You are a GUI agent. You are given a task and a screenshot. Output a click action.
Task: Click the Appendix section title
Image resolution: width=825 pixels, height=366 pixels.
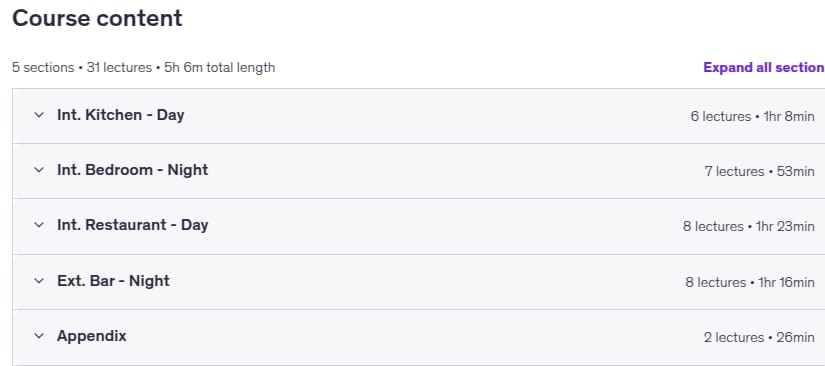[92, 336]
